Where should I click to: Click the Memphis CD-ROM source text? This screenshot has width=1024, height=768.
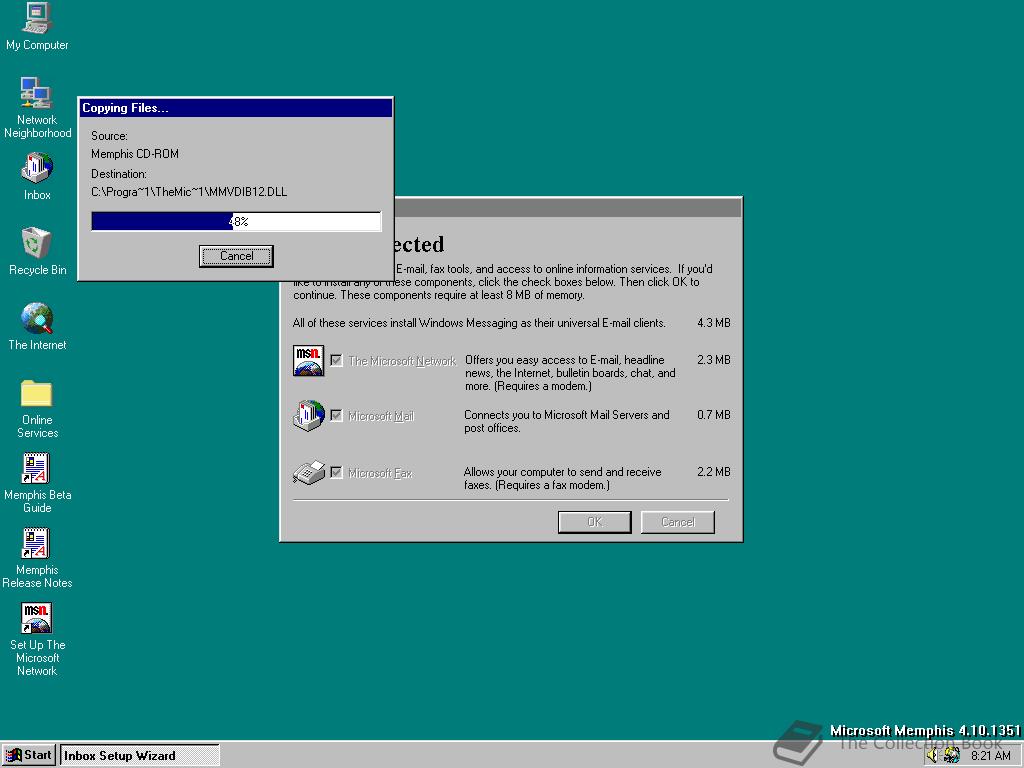click(135, 154)
